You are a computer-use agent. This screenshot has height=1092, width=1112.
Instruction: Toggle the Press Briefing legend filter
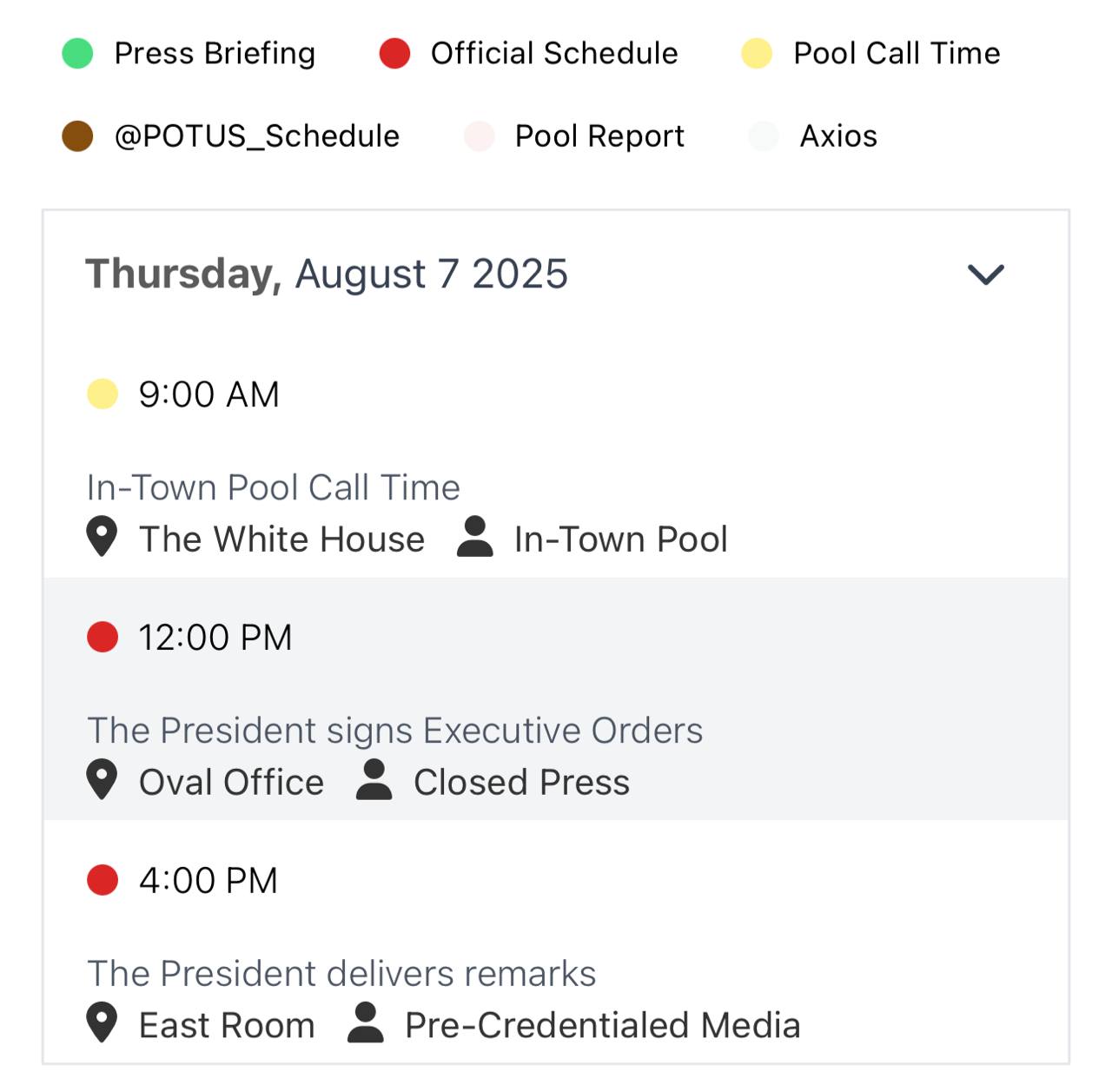189,53
